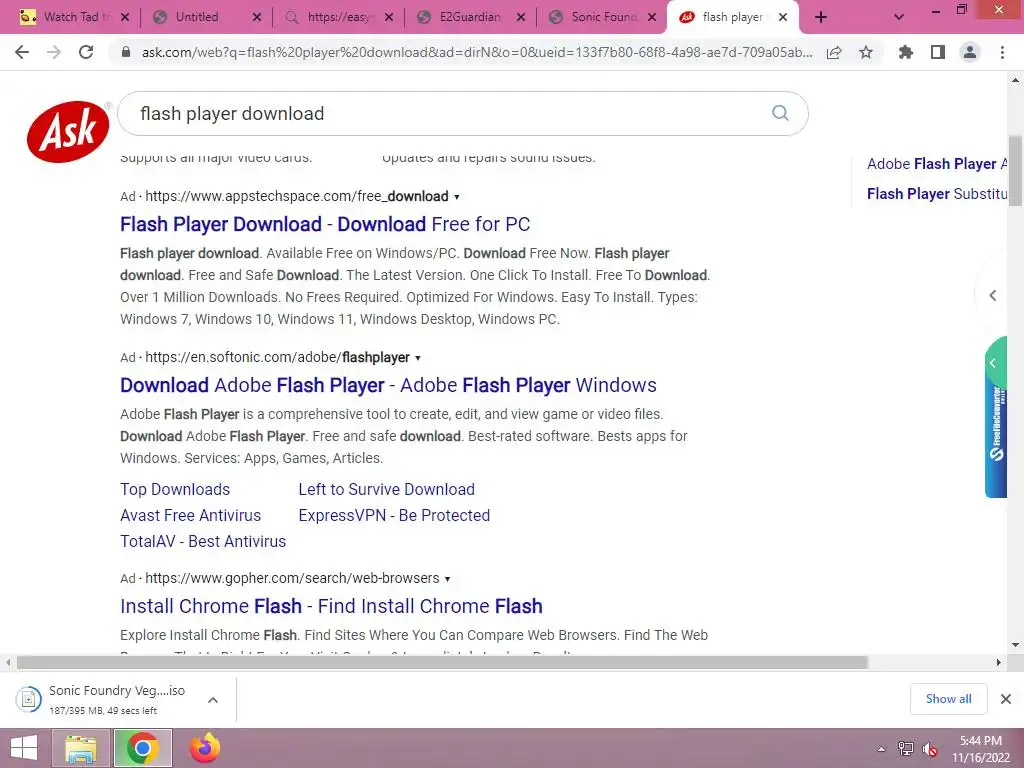Open the Chrome profile avatar
Screen dimensions: 1024x768
pos(970,52)
